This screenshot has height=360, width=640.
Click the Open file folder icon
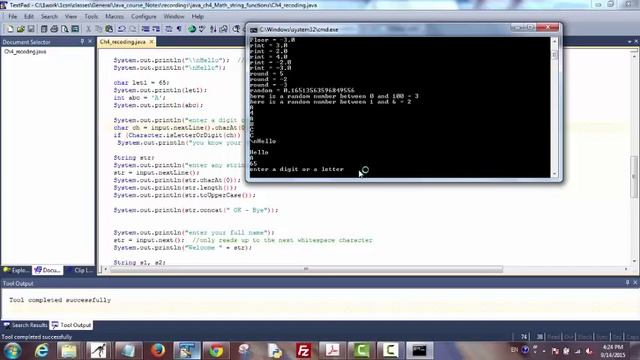pyautogui.click(x=20, y=29)
